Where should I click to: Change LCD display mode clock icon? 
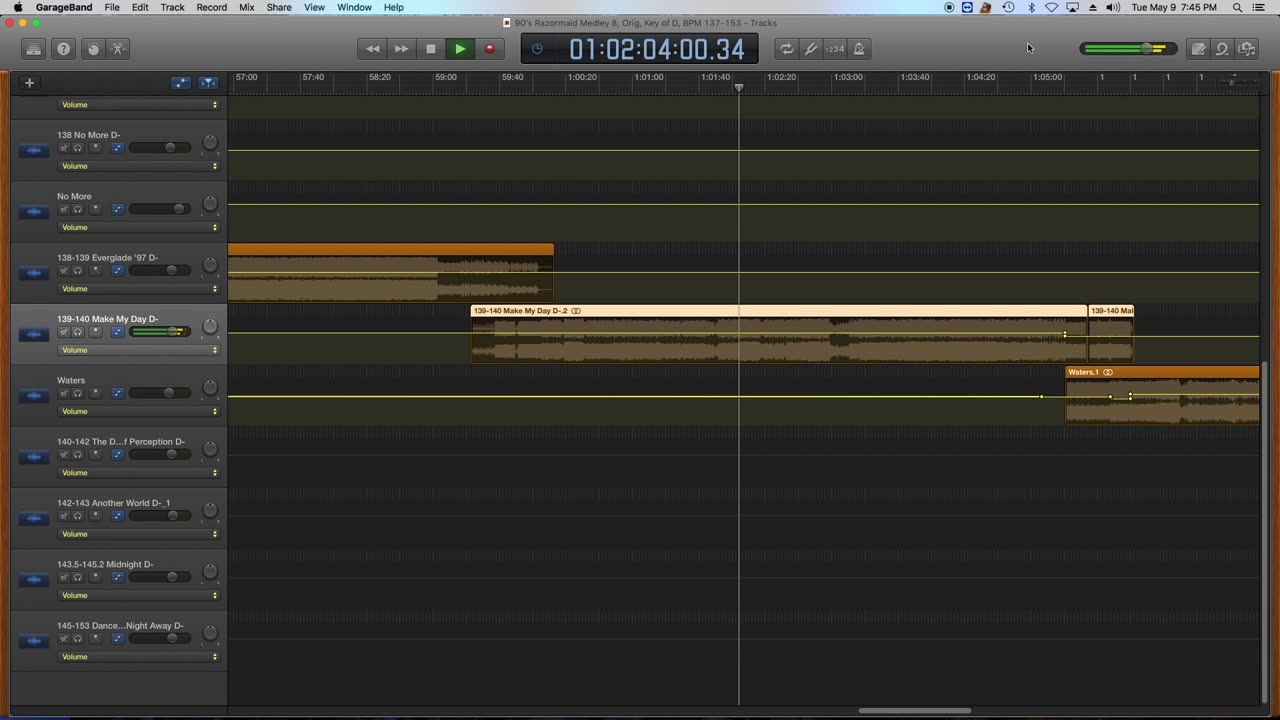coord(537,49)
